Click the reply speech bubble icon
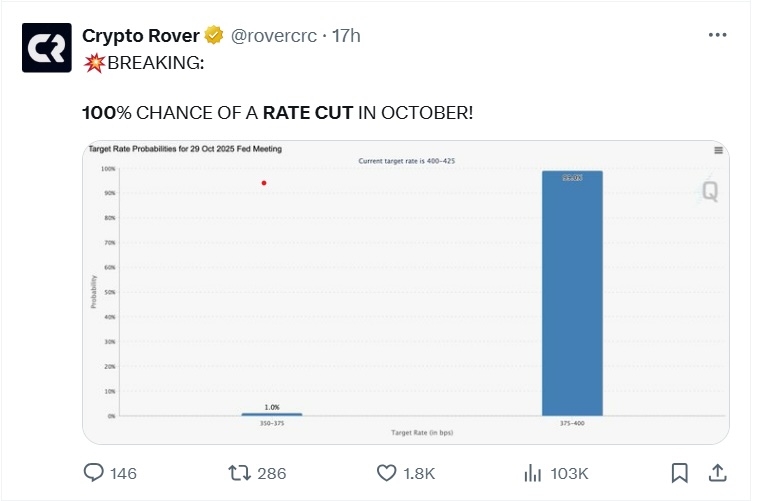 95,472
